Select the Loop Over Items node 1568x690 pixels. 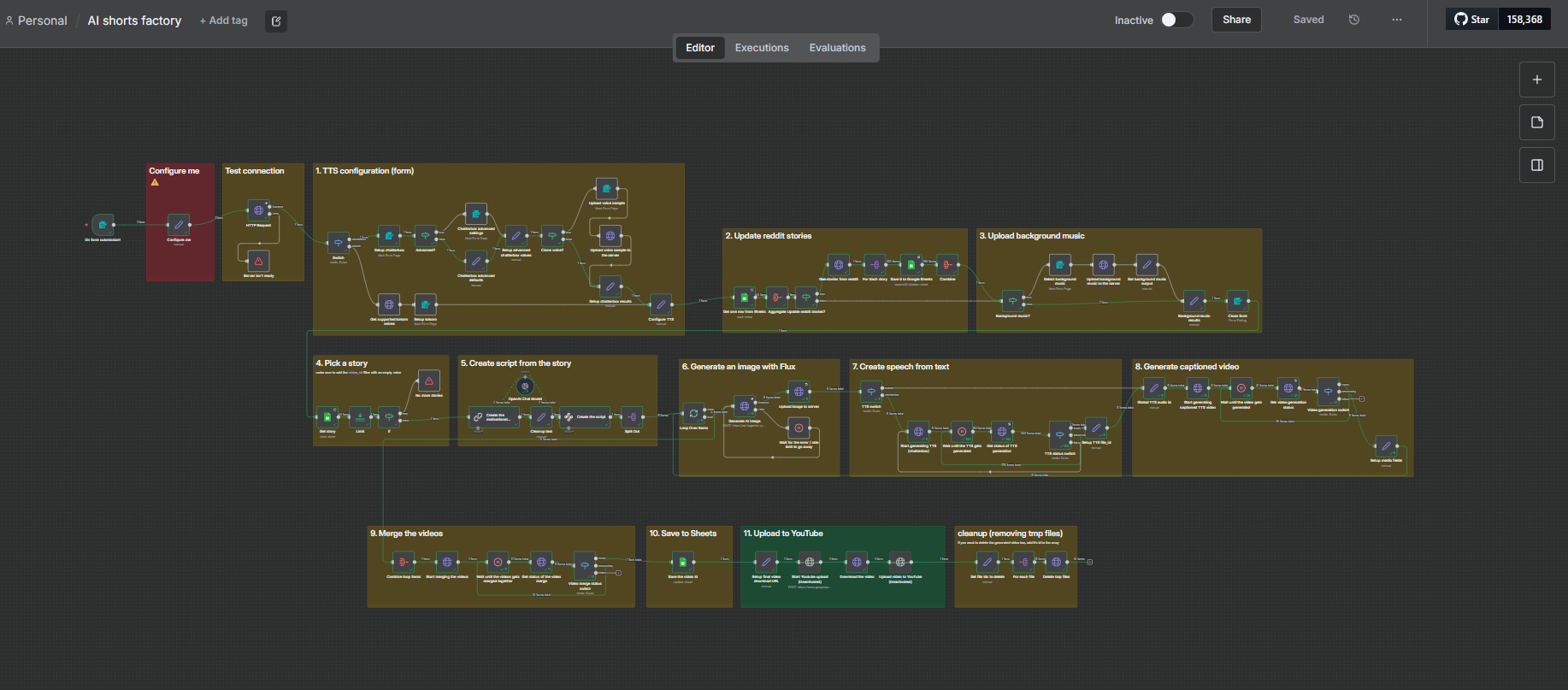click(693, 413)
